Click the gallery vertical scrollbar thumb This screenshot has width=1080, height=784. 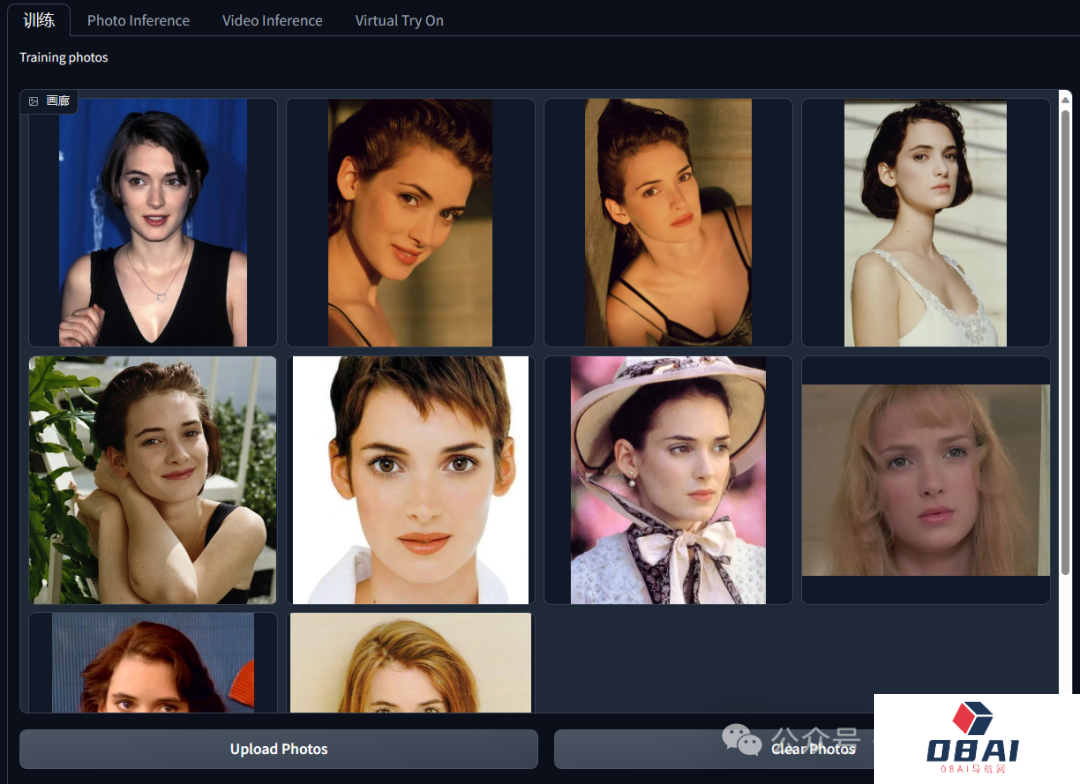(1066, 341)
